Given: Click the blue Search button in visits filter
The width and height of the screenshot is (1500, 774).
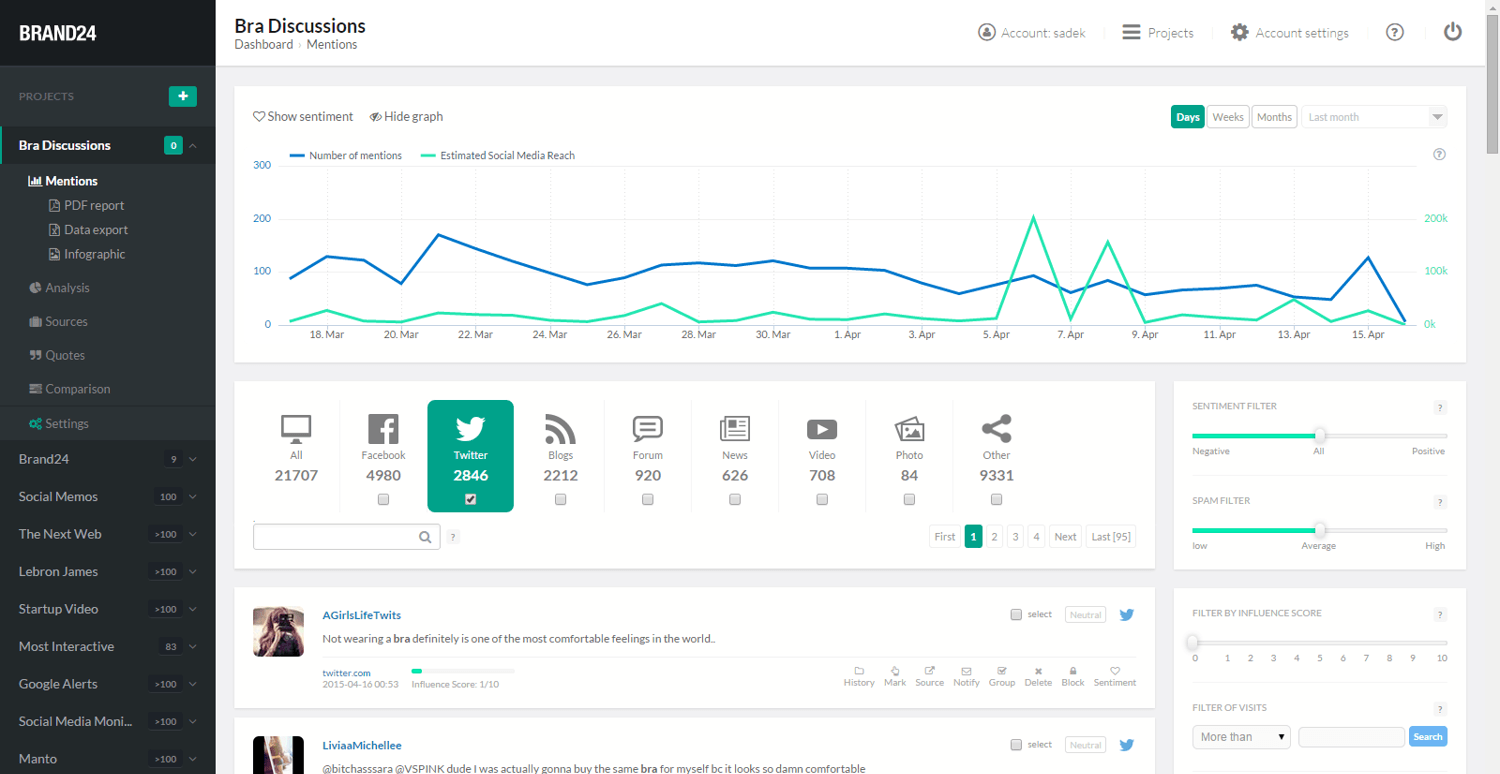Looking at the screenshot, I should point(1428,737).
